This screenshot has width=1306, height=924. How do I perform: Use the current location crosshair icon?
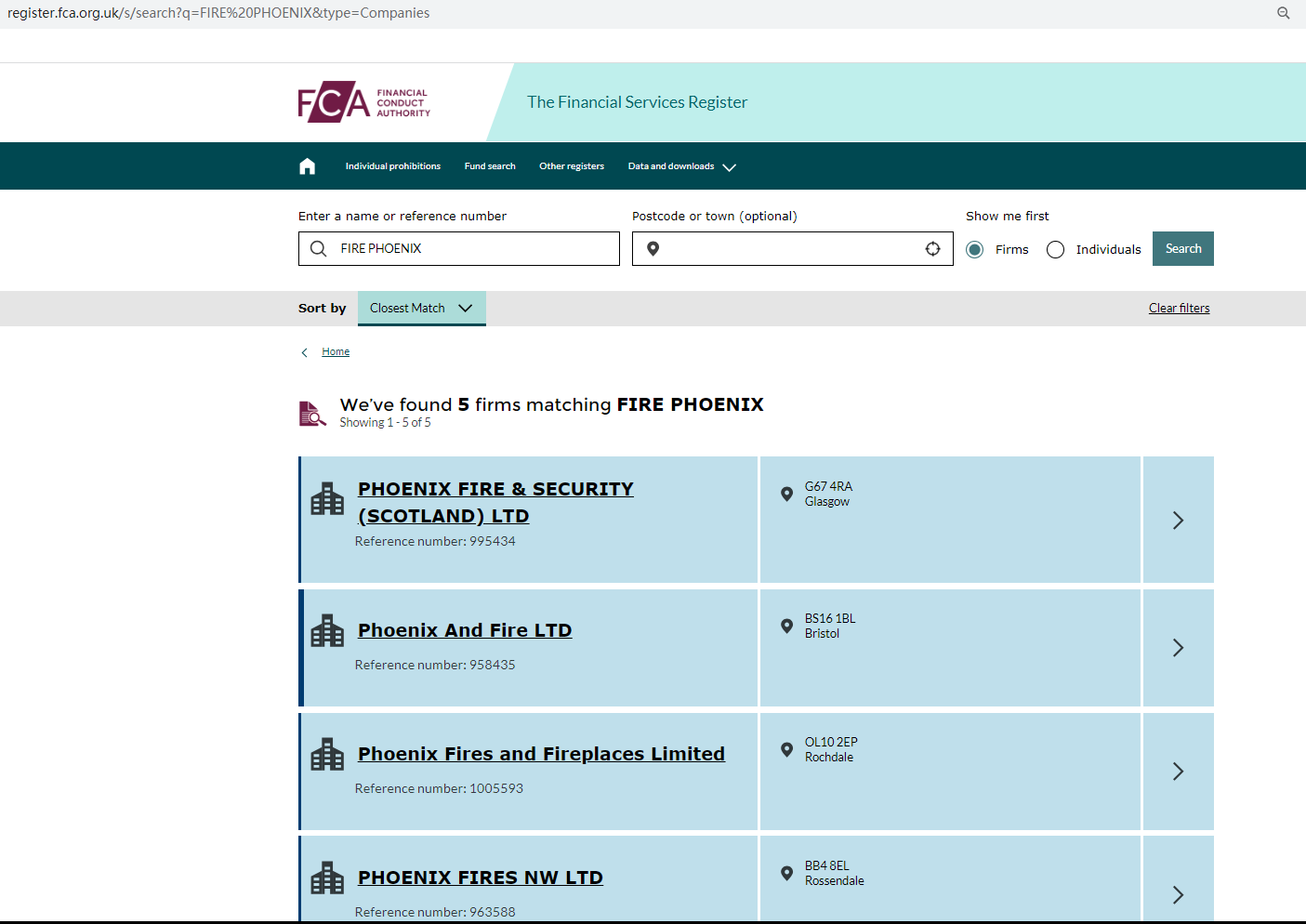click(x=933, y=249)
